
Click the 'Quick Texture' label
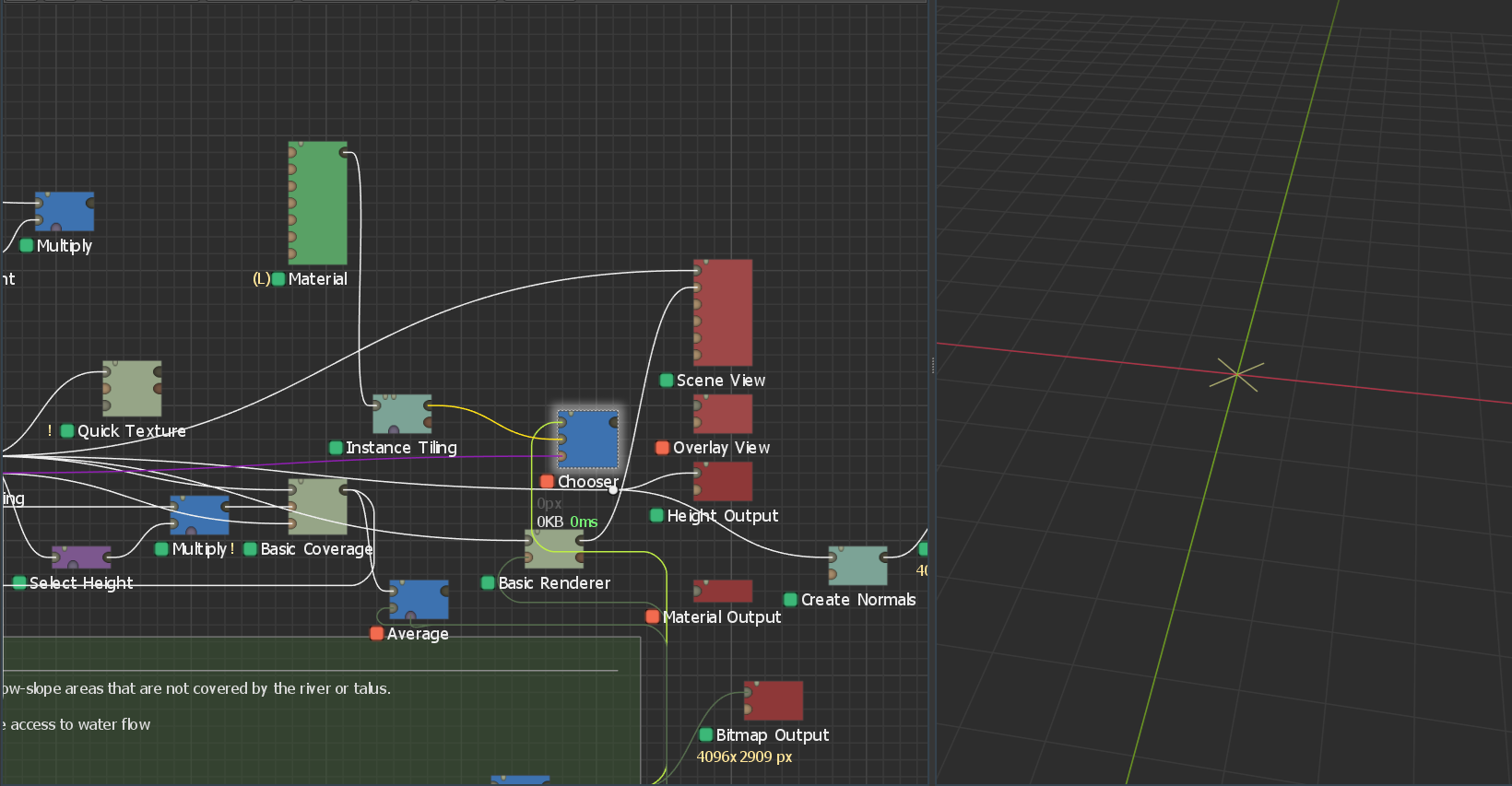click(132, 431)
